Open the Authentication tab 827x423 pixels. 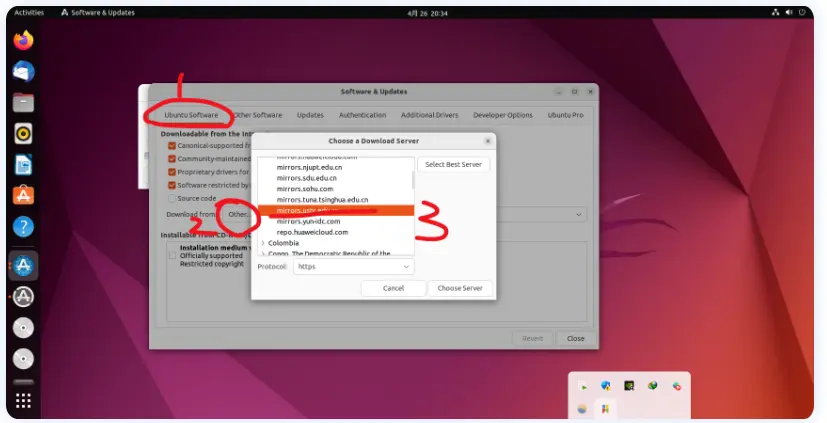click(x=362, y=115)
